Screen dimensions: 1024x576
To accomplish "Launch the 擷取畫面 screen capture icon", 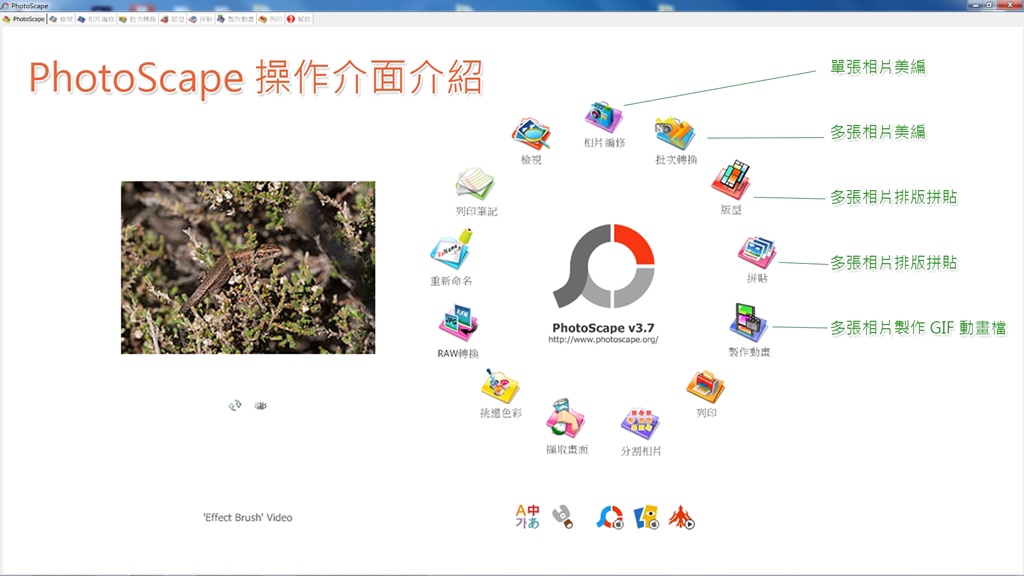I will tap(566, 419).
